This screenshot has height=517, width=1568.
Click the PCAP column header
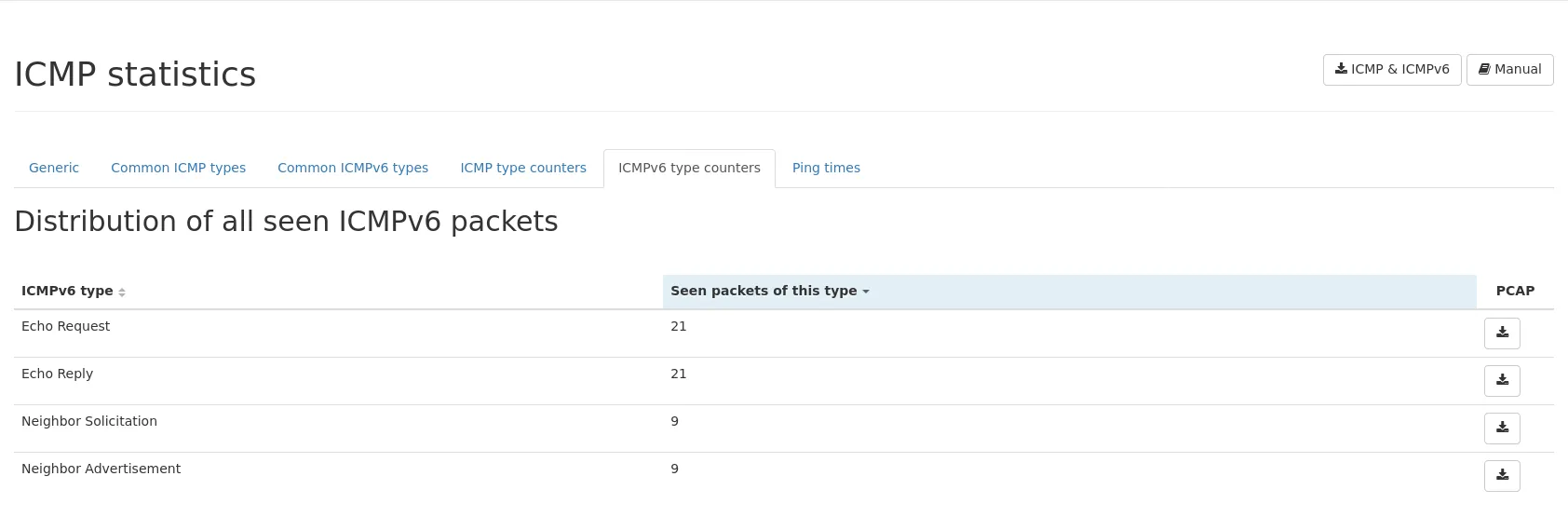click(x=1514, y=292)
